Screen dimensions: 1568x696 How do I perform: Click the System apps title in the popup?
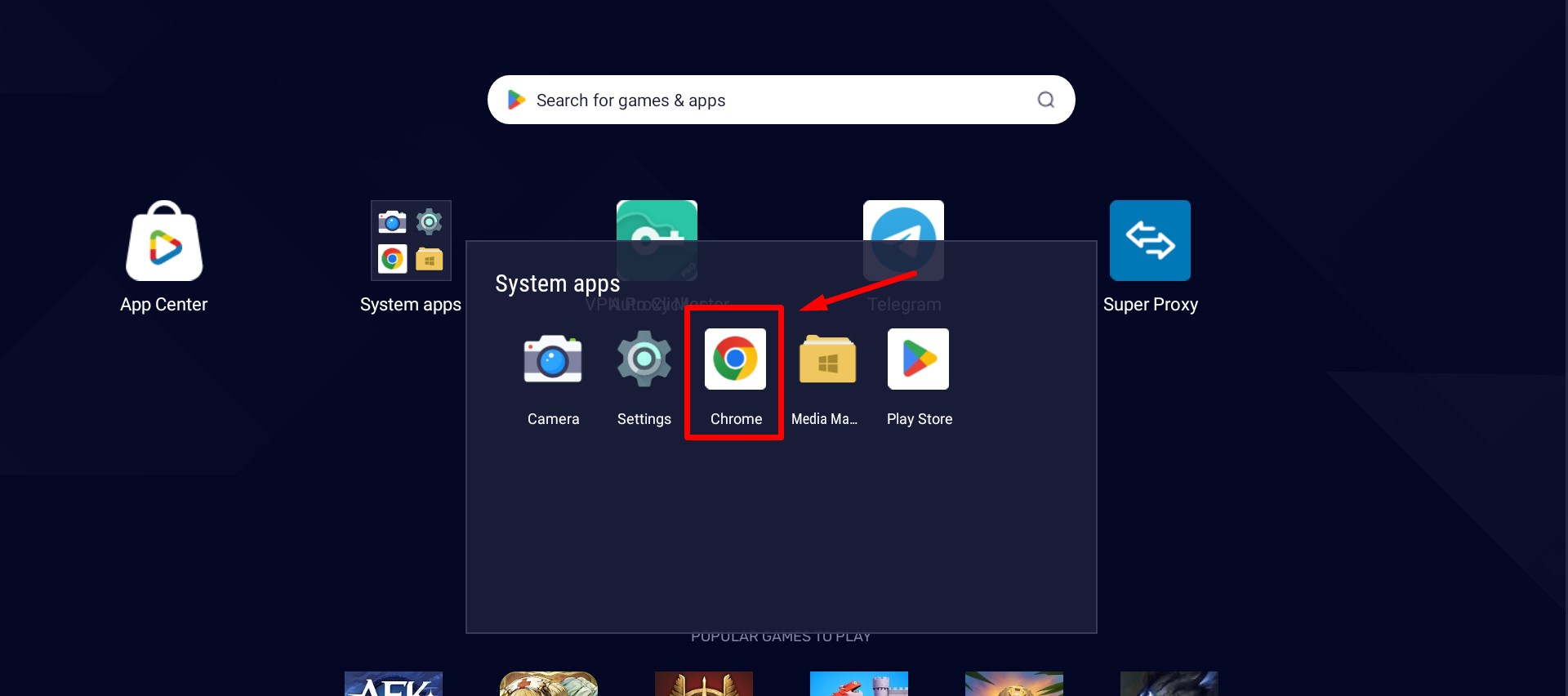tap(558, 283)
